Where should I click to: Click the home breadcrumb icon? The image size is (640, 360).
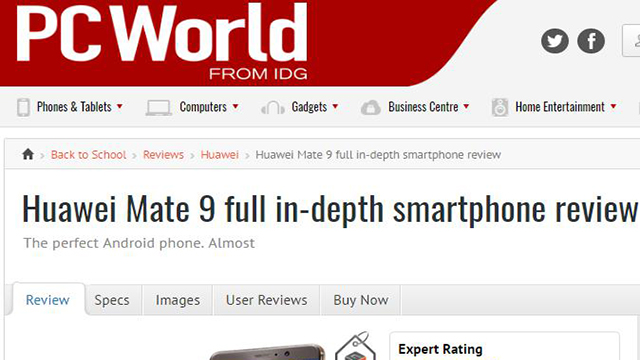[28, 154]
